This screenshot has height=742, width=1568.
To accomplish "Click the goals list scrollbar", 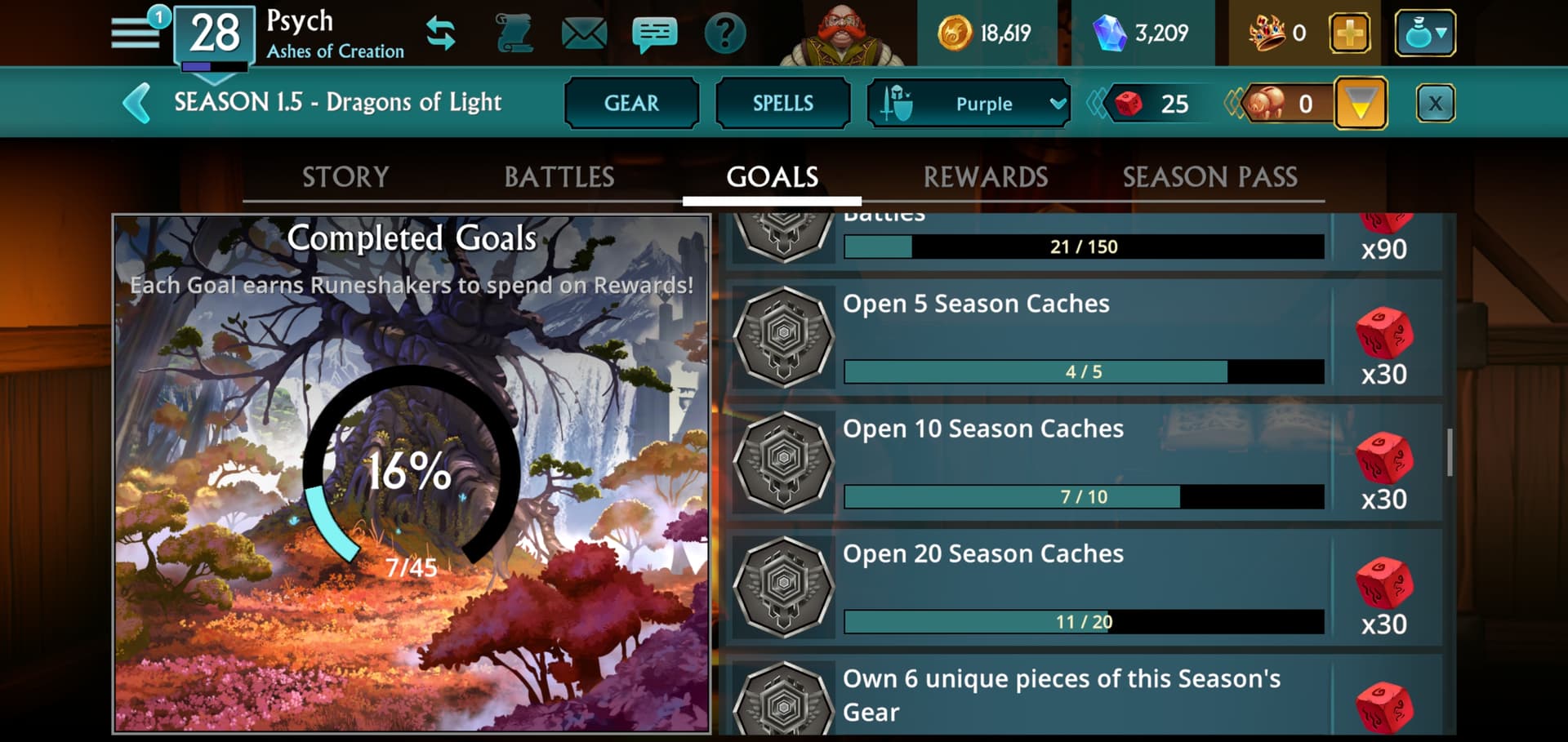I will [1450, 452].
